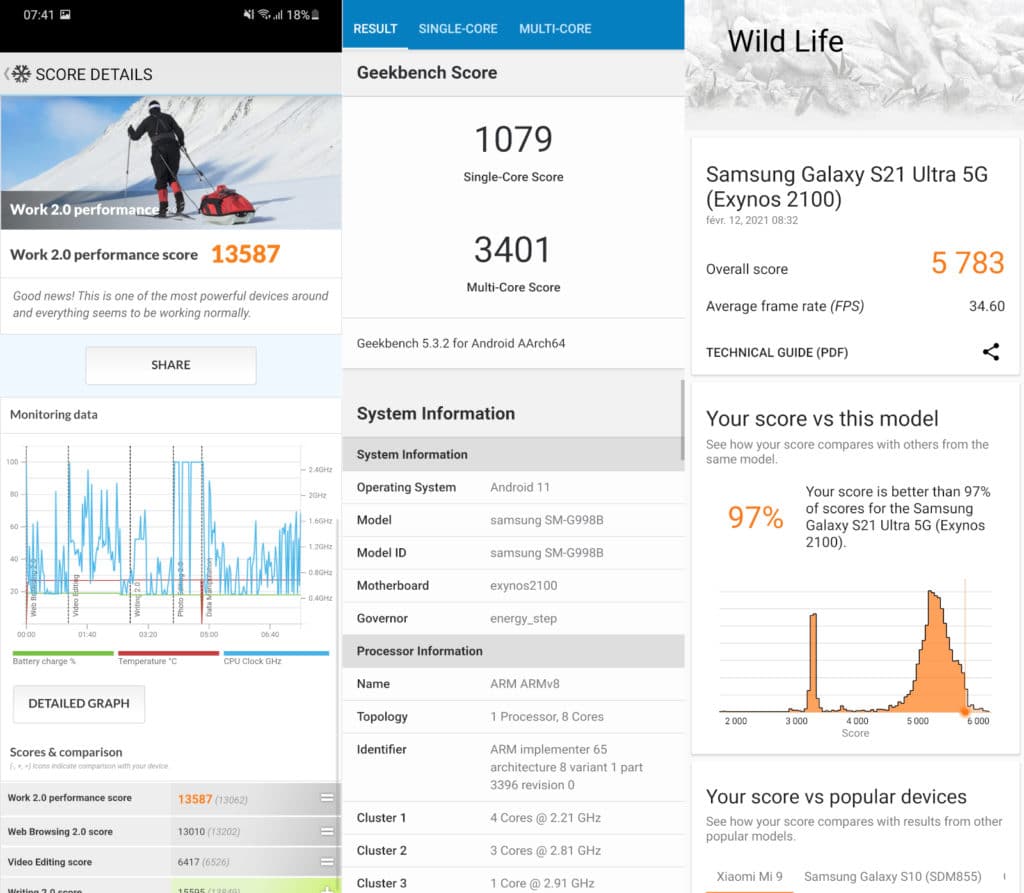1024x893 pixels.
Task: Switch to the SINGLE-CORE tab
Action: pos(458,29)
